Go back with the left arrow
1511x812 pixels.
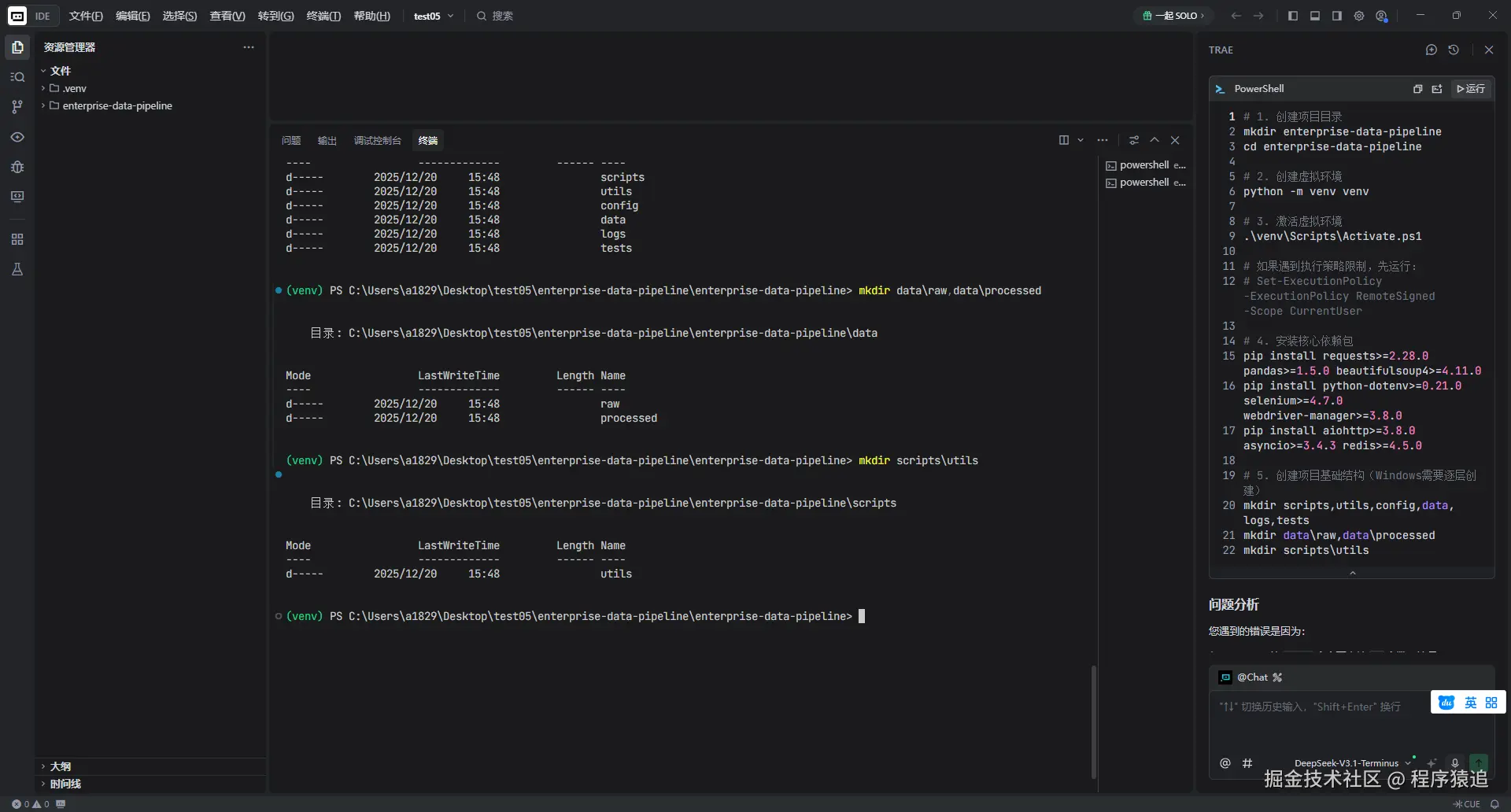point(1236,16)
